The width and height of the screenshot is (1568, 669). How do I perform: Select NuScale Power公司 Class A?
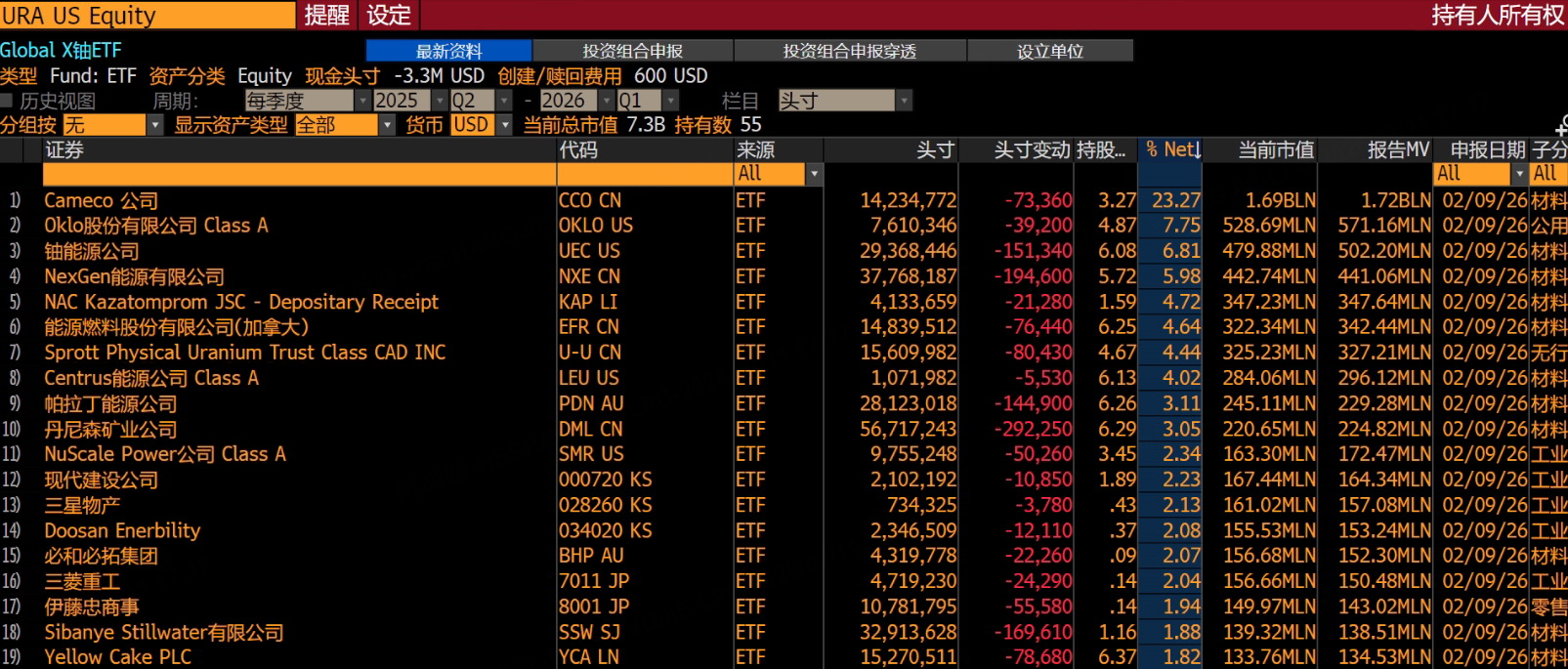(x=165, y=454)
